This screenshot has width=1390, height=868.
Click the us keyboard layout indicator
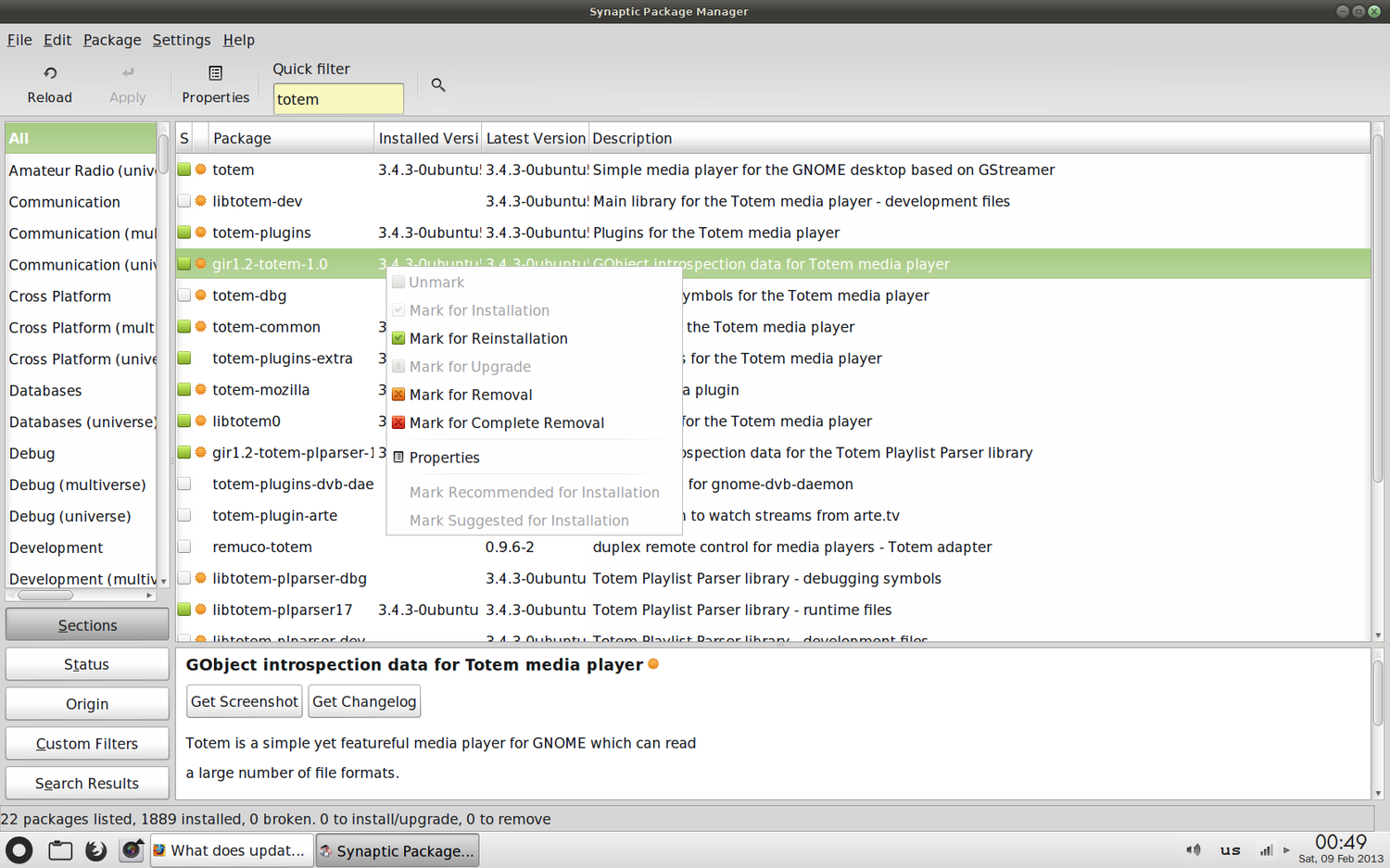[1230, 850]
